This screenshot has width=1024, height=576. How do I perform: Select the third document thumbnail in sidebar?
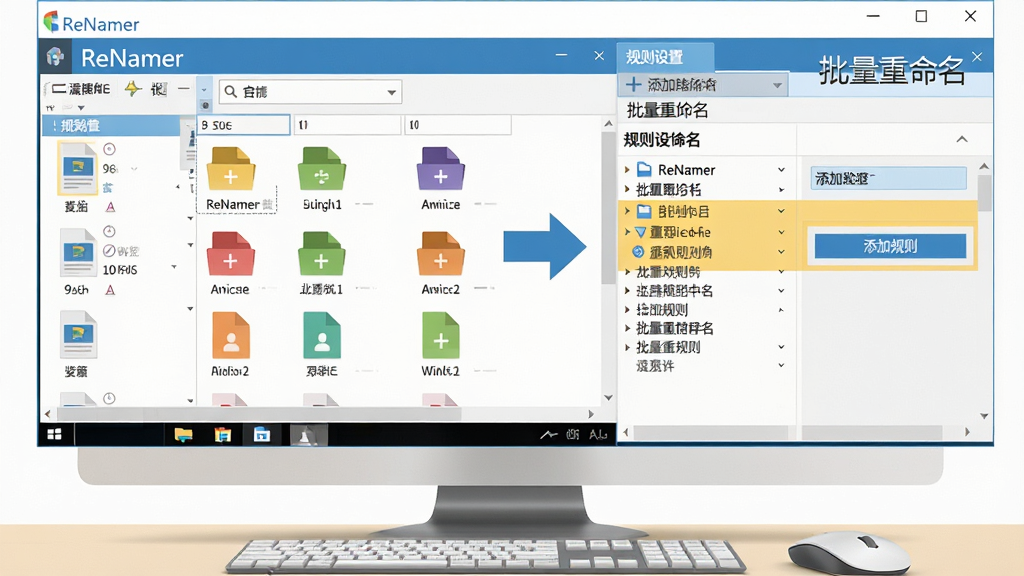[x=78, y=334]
